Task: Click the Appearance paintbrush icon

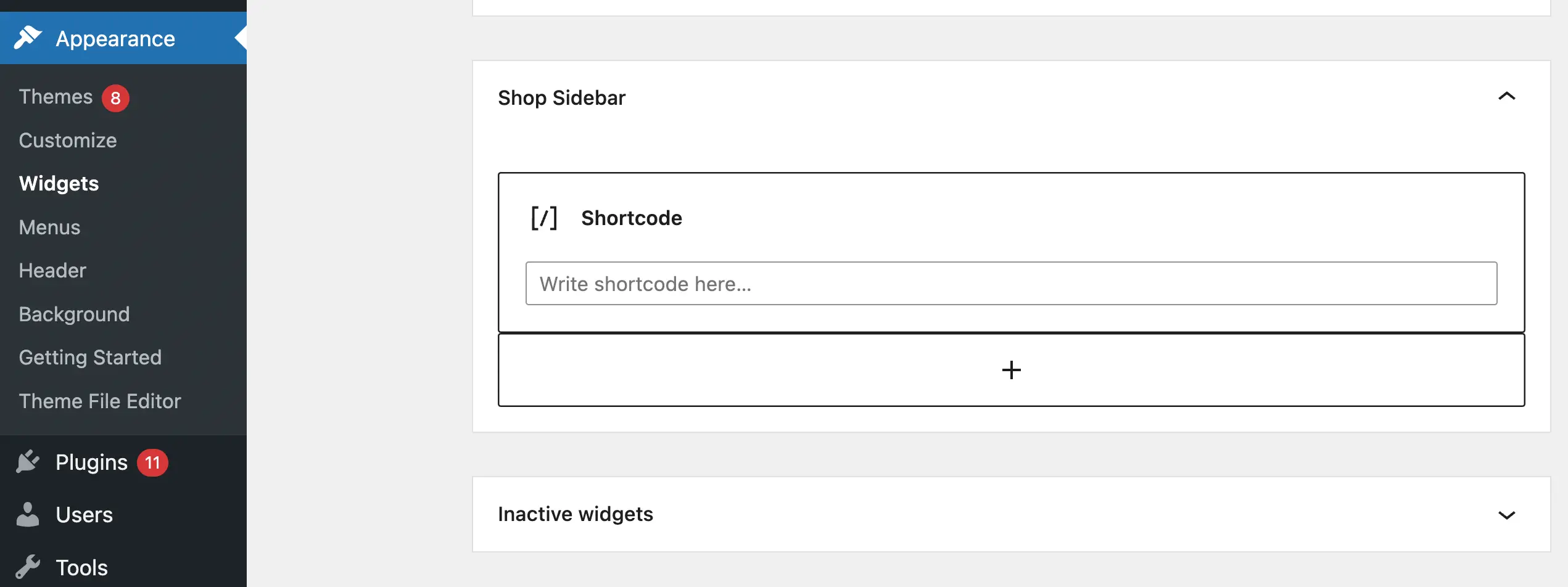Action: 28,38
